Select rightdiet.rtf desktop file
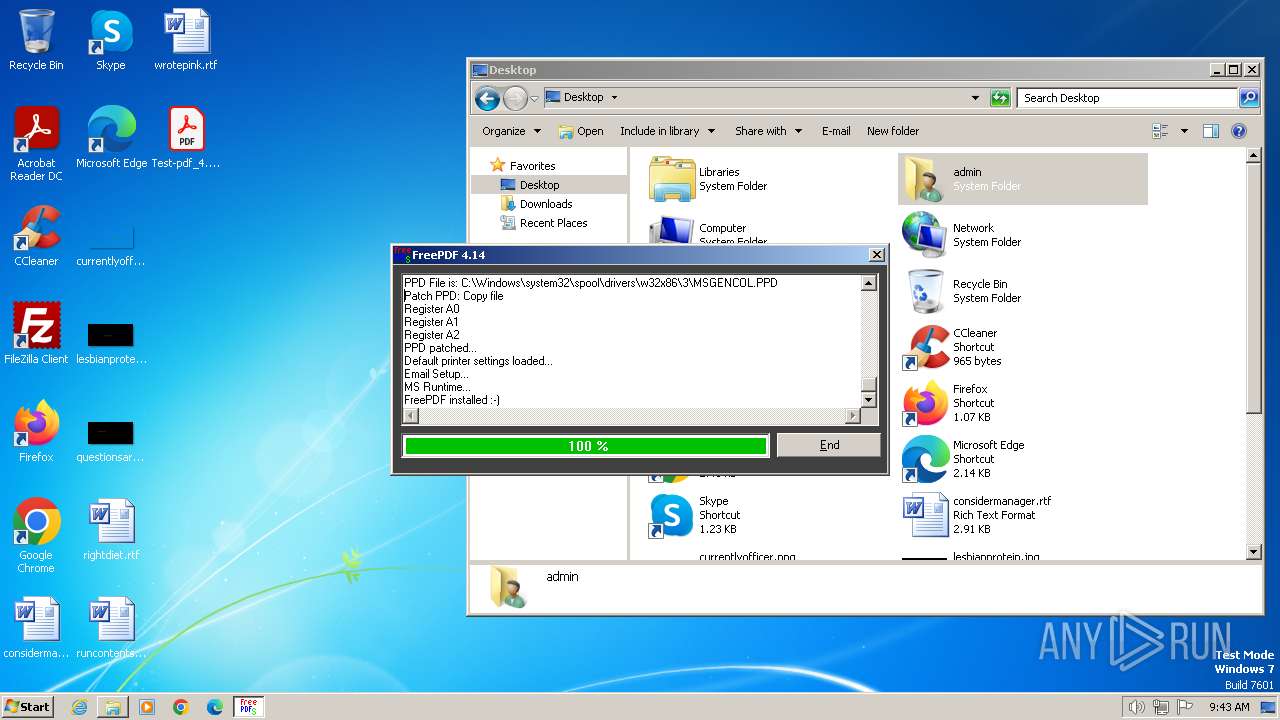 coord(111,529)
